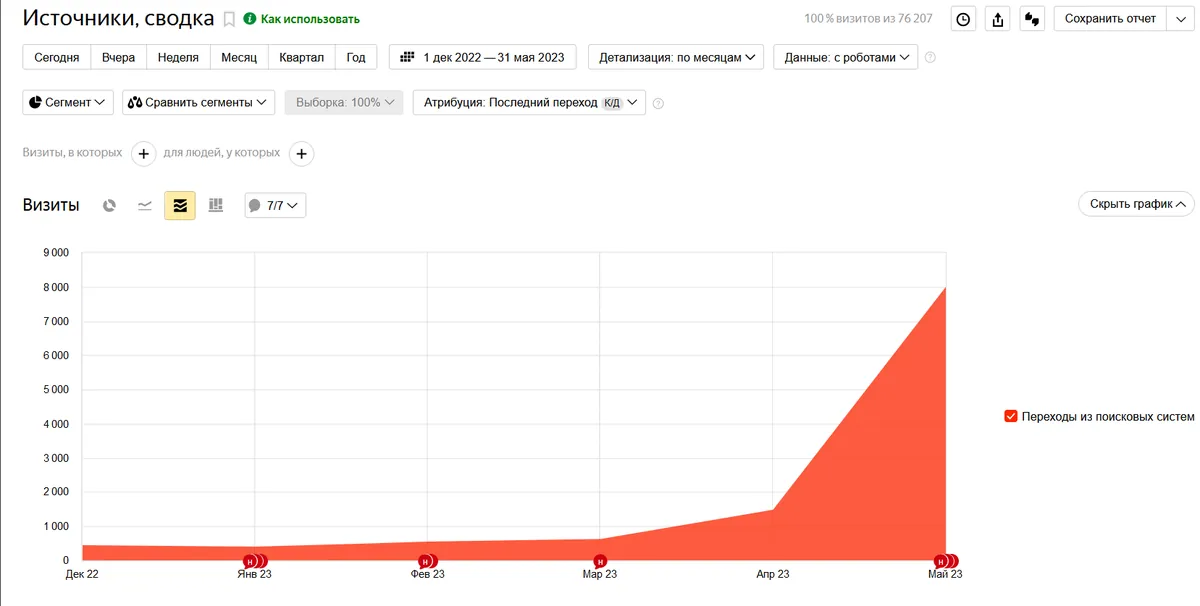Click the 'Апр 23' axis label
The width and height of the screenshot is (1200, 606).
point(773,574)
